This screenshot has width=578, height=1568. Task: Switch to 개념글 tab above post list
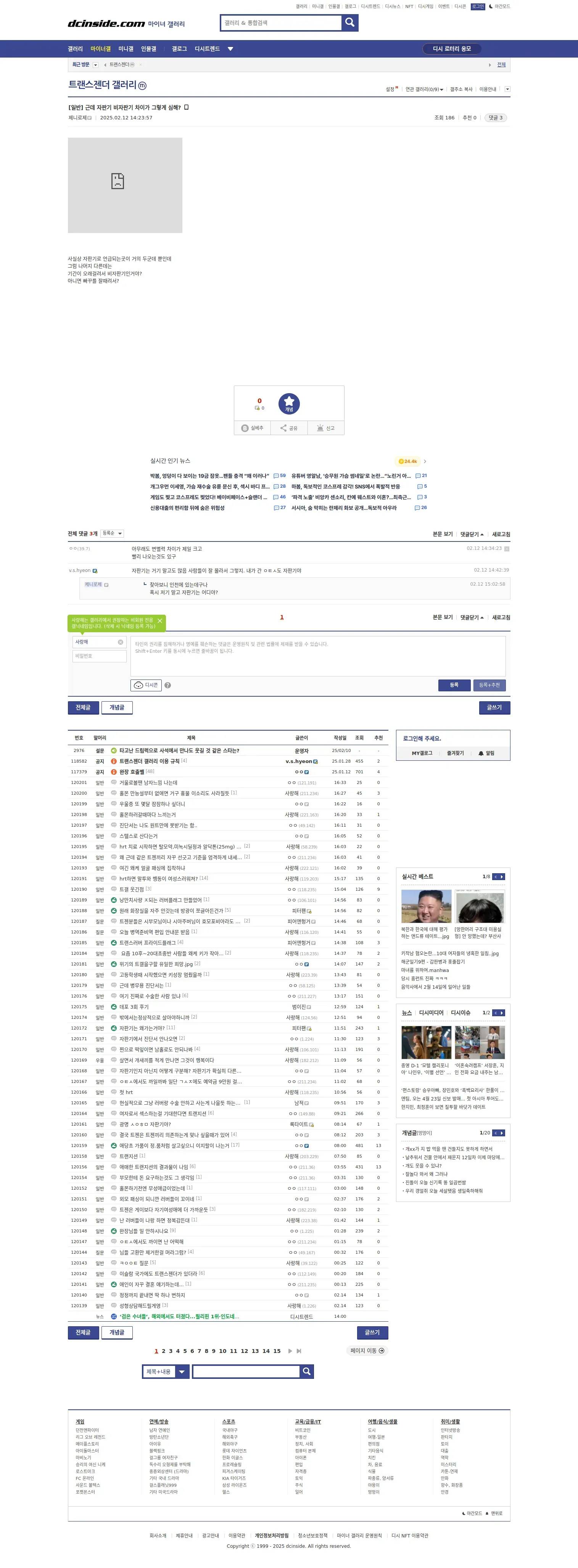coord(117,708)
